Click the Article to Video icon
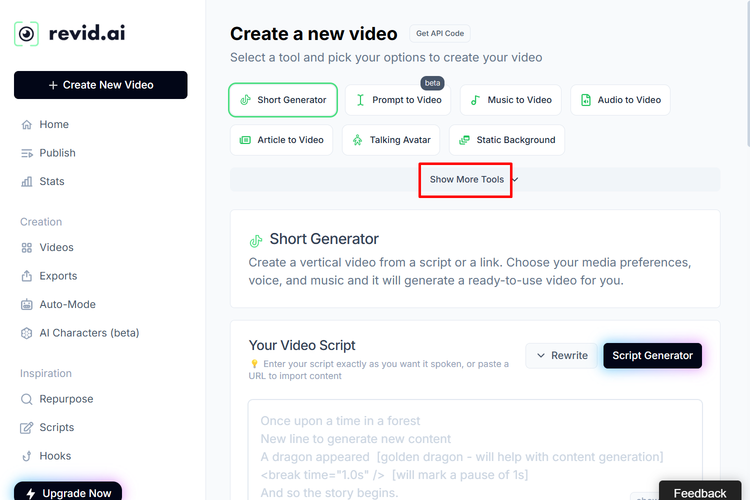This screenshot has height=500, width=750. [x=245, y=140]
